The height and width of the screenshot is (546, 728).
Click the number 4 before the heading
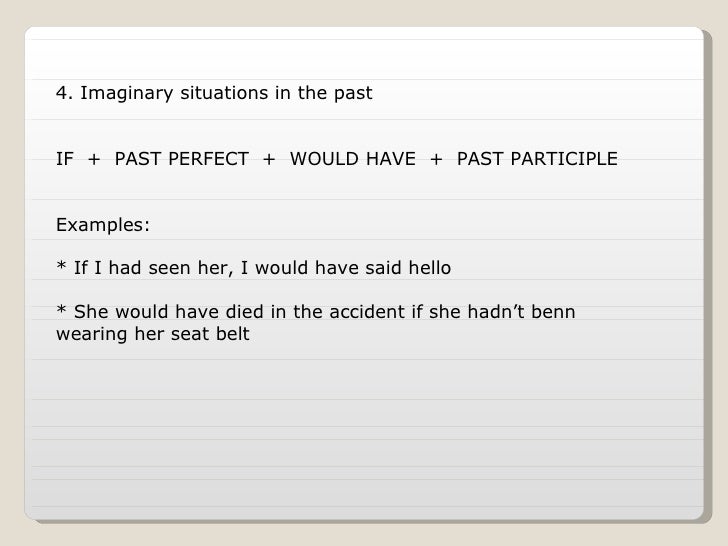click(62, 93)
